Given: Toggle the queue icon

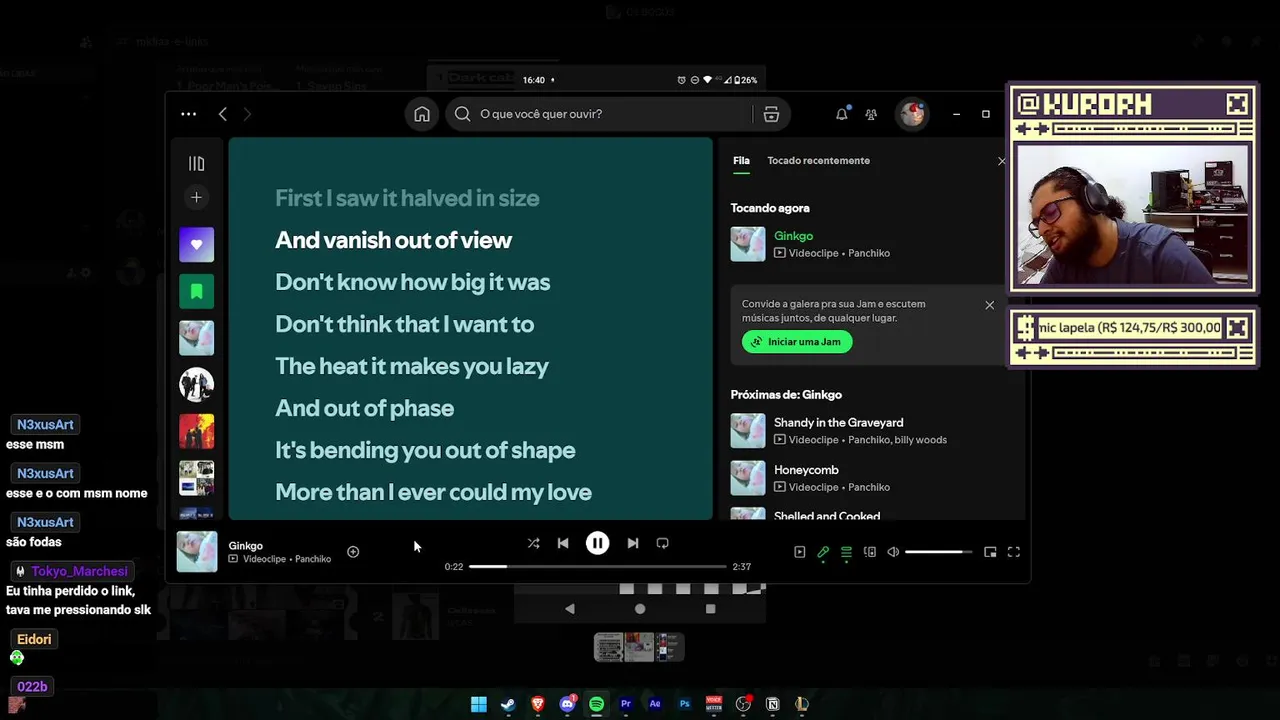Looking at the screenshot, I should click(x=846, y=552).
